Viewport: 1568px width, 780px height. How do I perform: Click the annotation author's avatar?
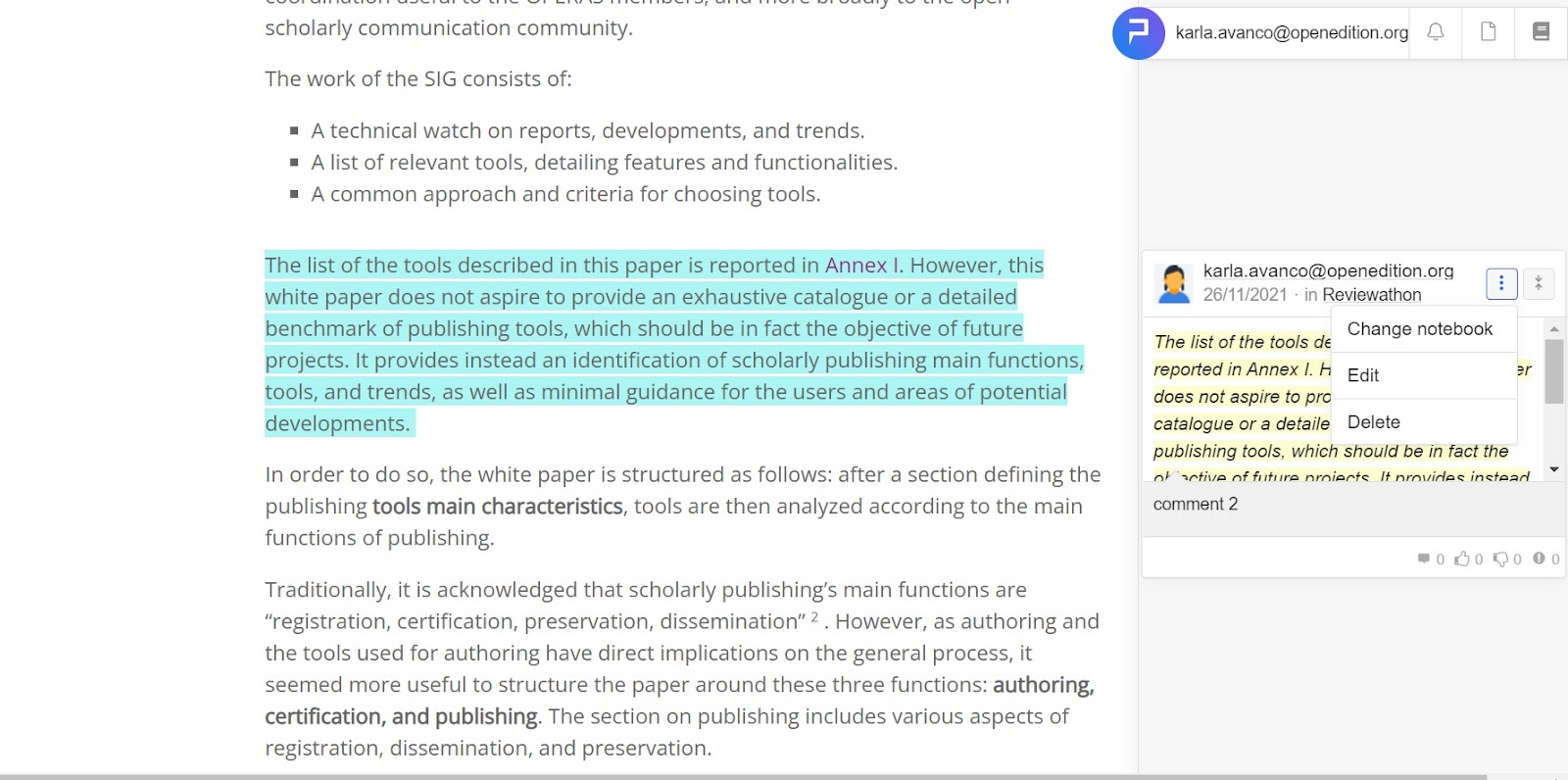pos(1173,283)
